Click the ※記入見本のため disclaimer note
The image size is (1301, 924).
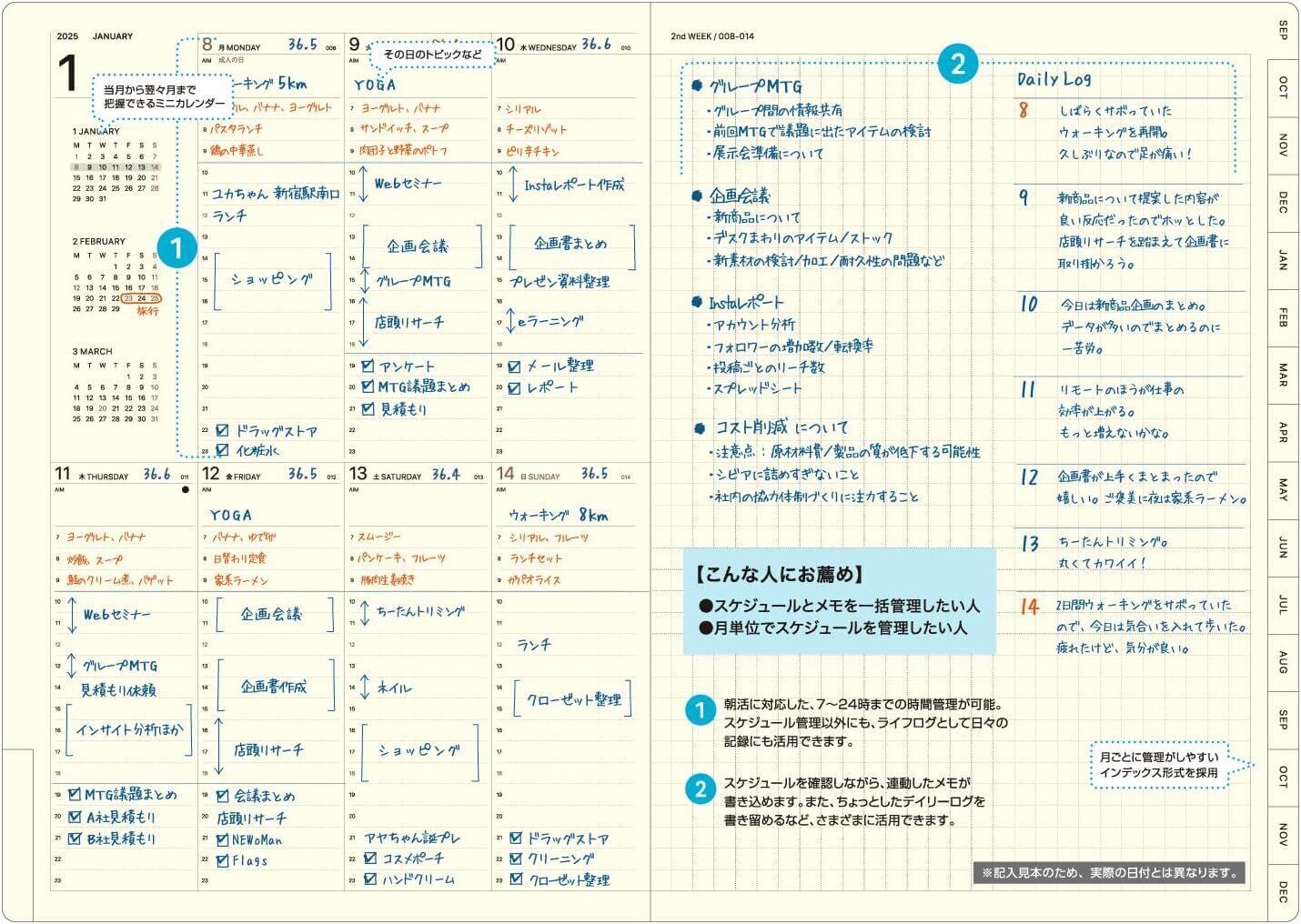[1109, 873]
